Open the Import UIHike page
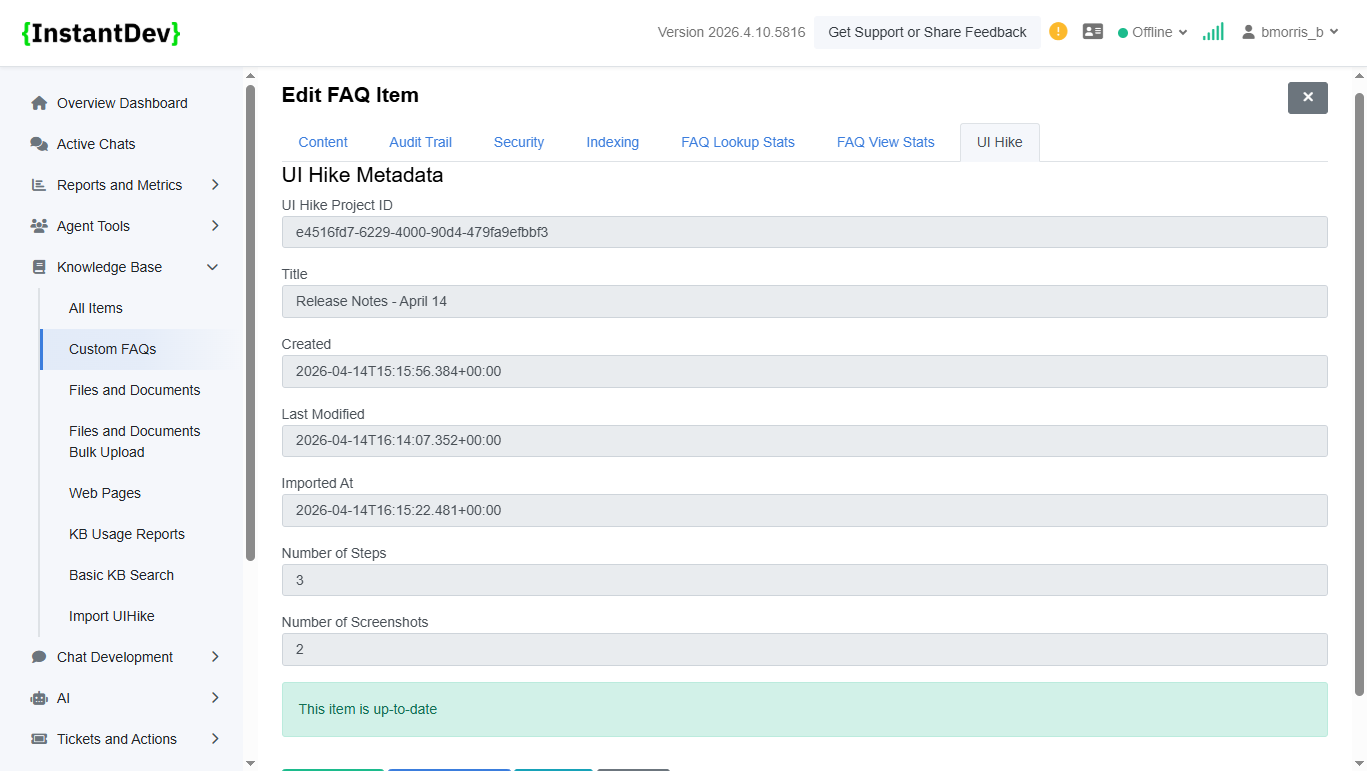This screenshot has width=1367, height=771. tap(111, 615)
